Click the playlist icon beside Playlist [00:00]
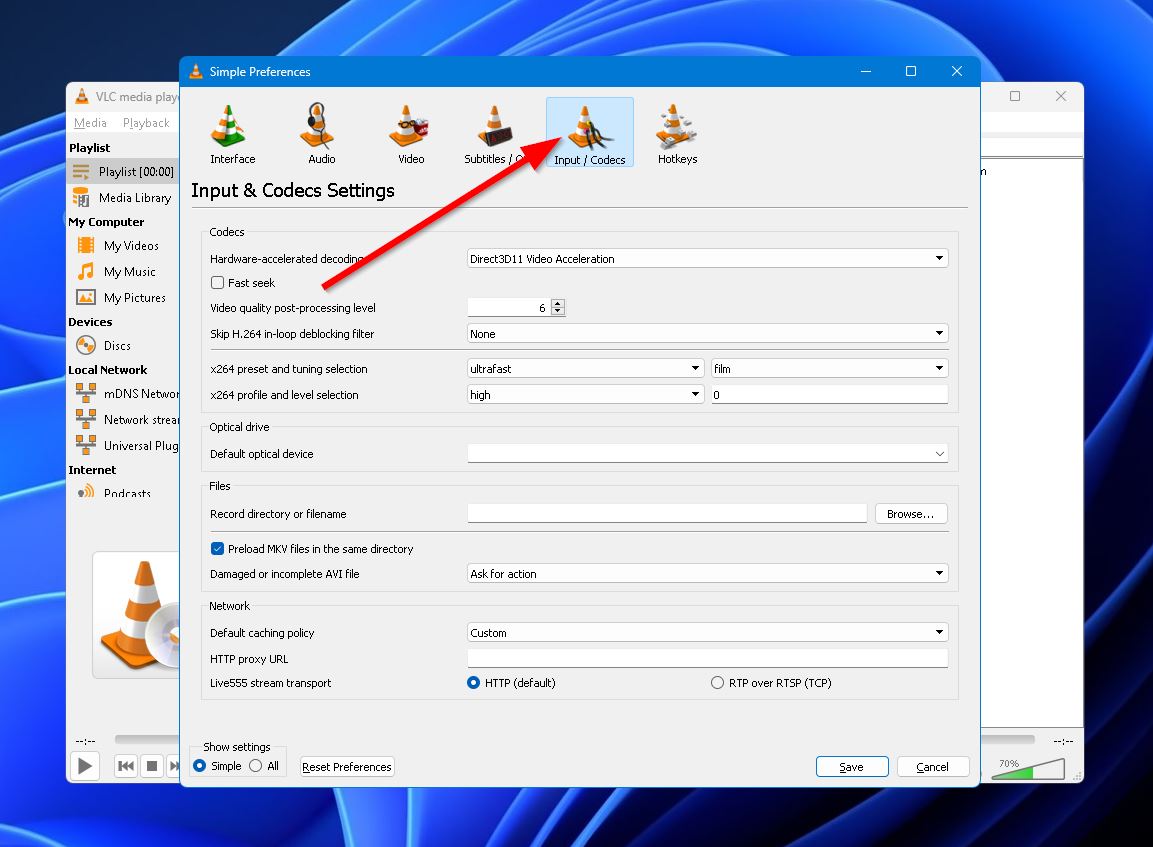1153x847 pixels. click(81, 172)
